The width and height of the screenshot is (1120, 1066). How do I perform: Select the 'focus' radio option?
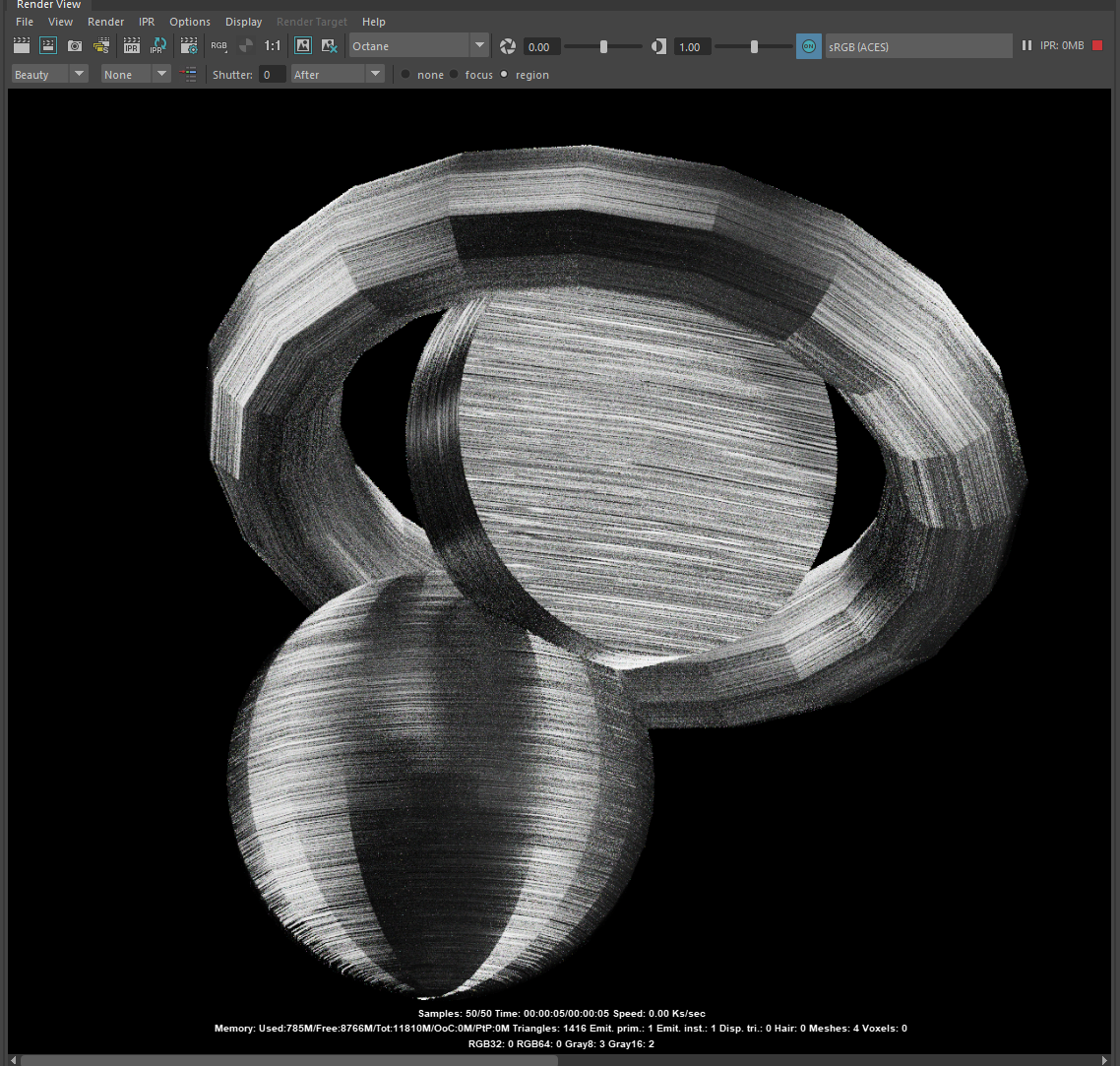click(454, 75)
